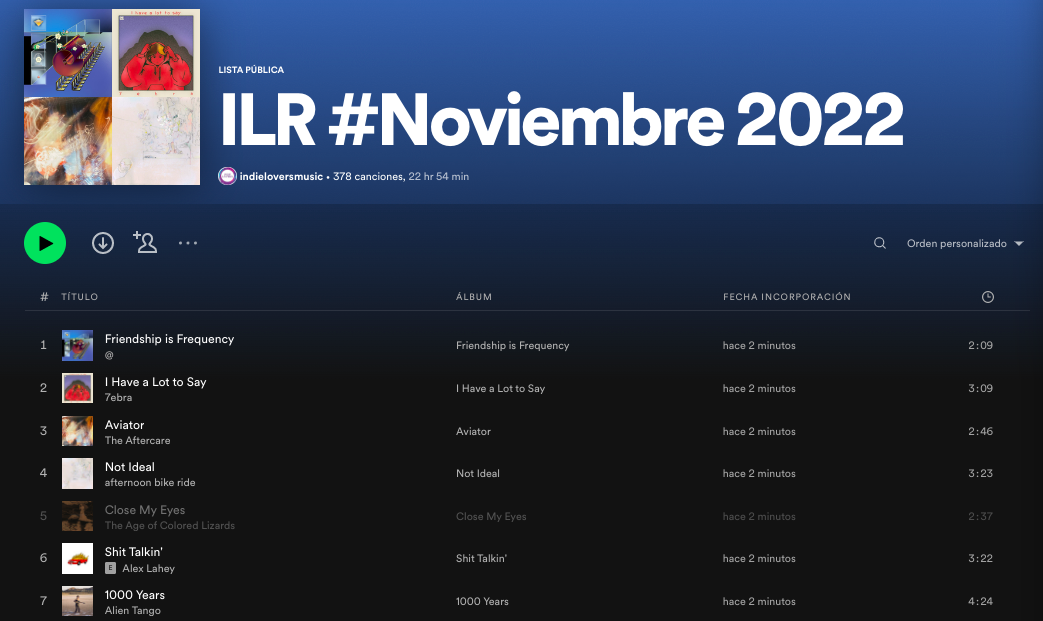Invite collaborators with the add-user icon

[145, 243]
